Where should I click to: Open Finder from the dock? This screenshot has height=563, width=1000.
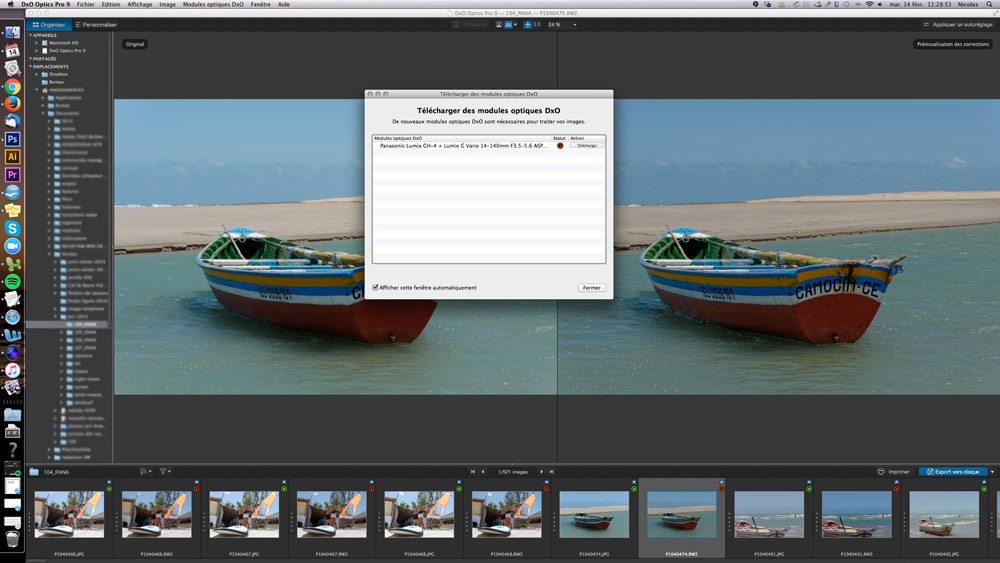[x=12, y=33]
